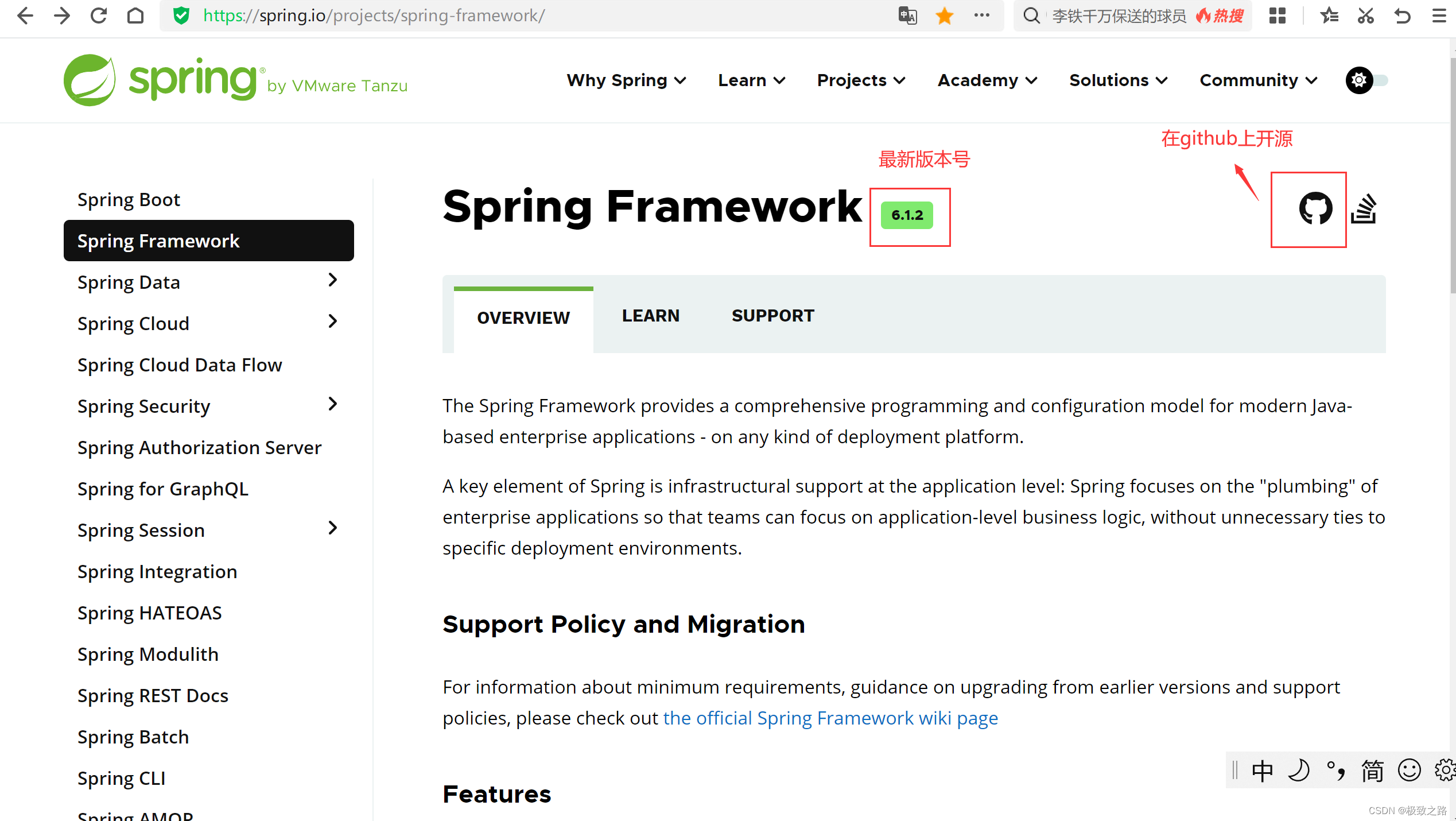Image resolution: width=1456 pixels, height=821 pixels.
Task: Open Spring CLI project
Action: (x=121, y=779)
